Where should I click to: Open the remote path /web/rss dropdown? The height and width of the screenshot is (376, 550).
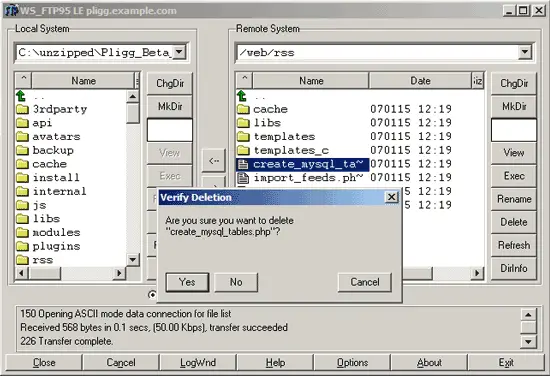click(525, 53)
